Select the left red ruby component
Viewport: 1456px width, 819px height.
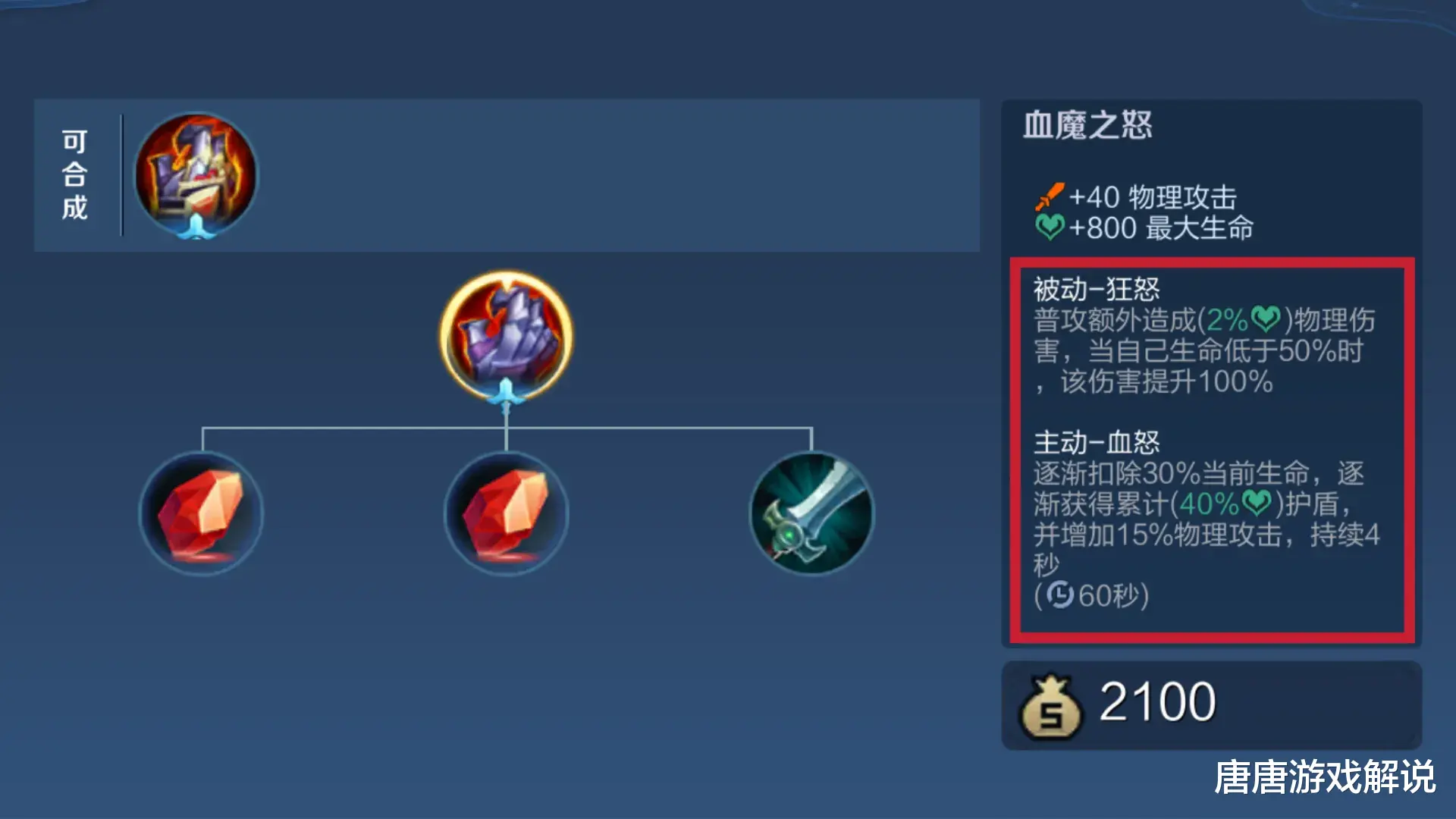point(201,514)
